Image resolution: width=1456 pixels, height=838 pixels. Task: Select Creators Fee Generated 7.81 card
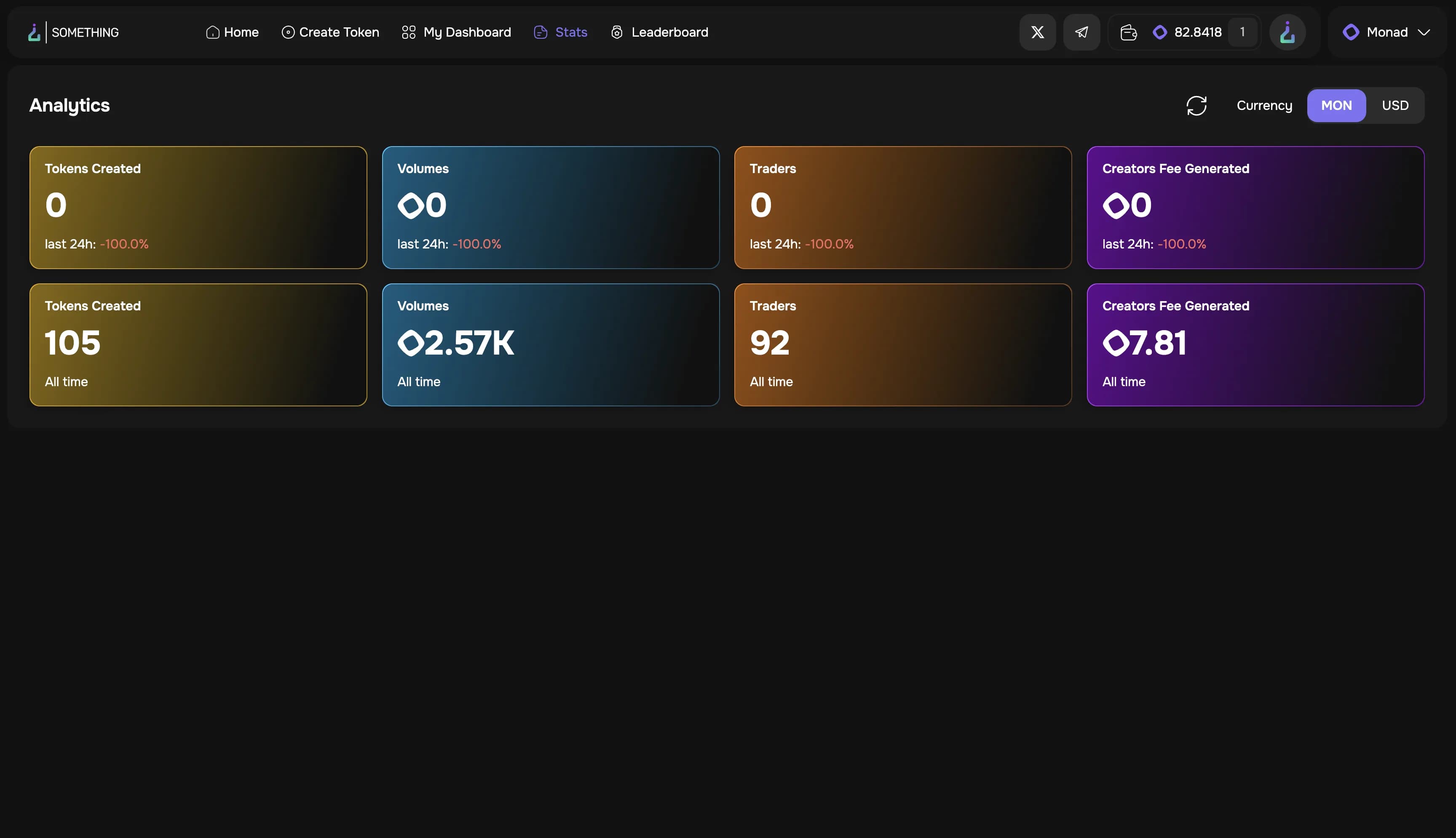tap(1255, 345)
